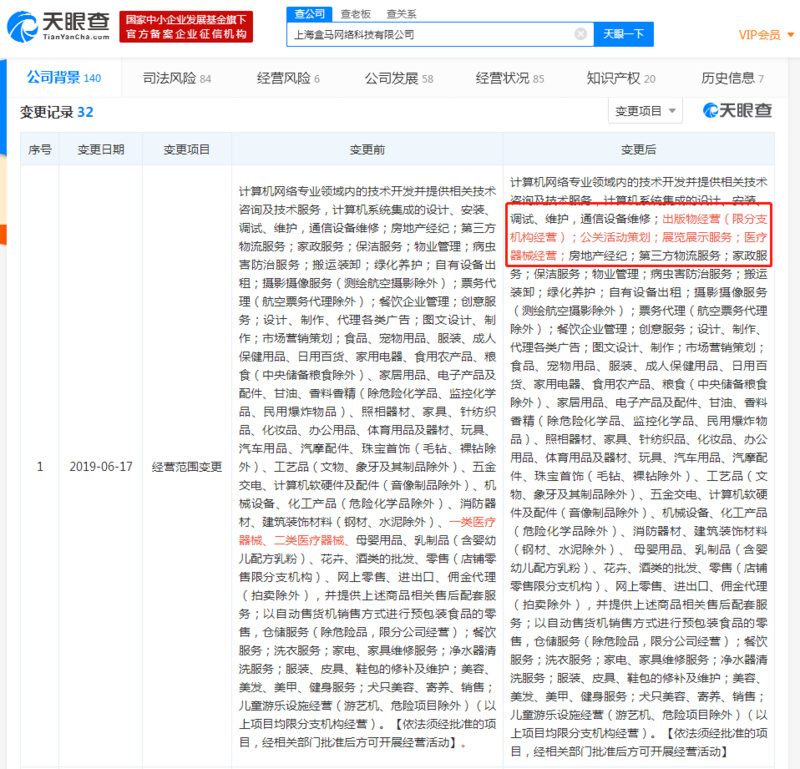
Task: Open the 公司背景 tab
Action: [63, 78]
